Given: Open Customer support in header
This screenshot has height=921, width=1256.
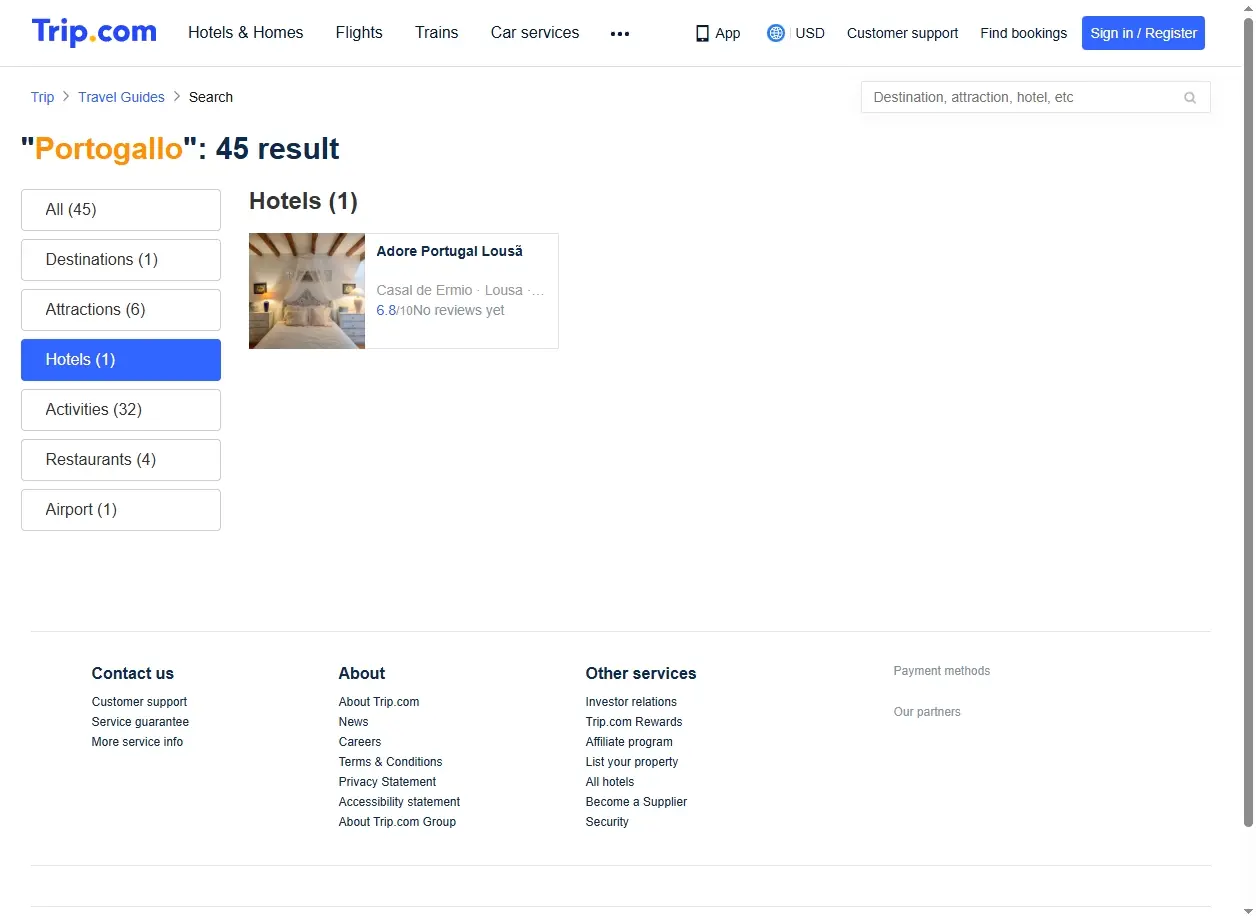Looking at the screenshot, I should 902,33.
